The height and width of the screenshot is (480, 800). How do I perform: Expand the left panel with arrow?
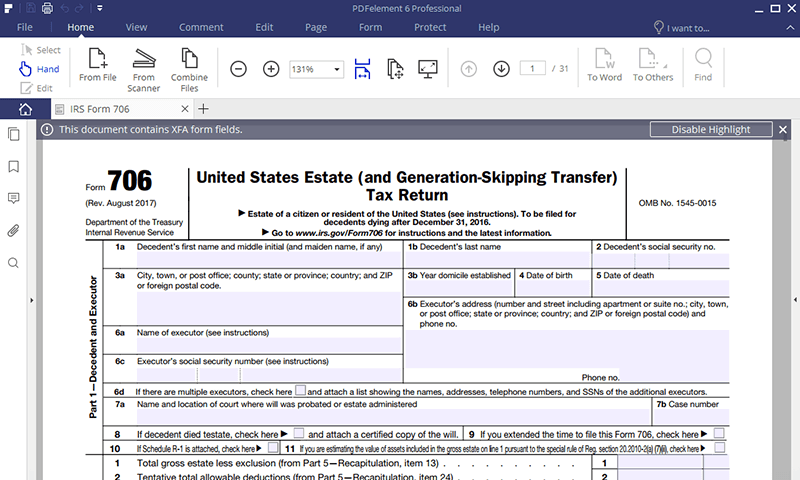32,300
